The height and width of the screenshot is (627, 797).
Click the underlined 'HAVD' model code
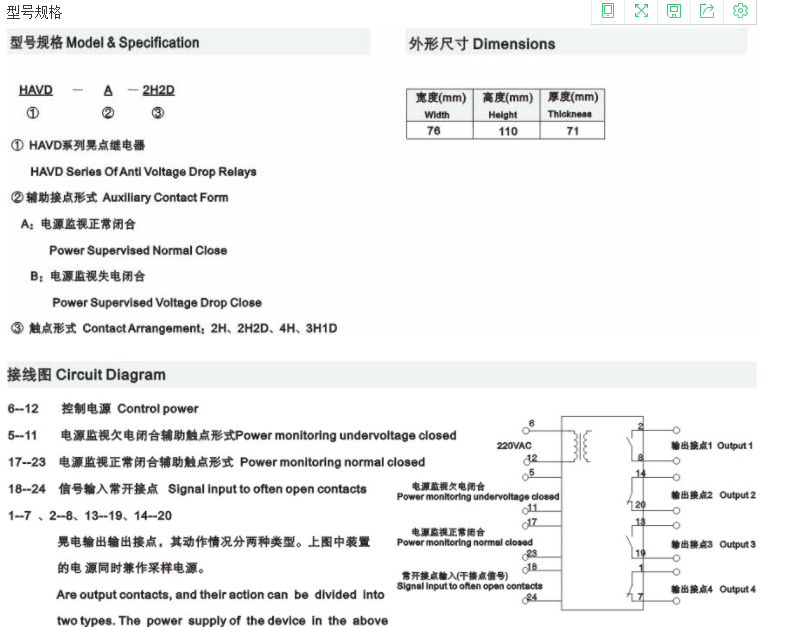36,90
